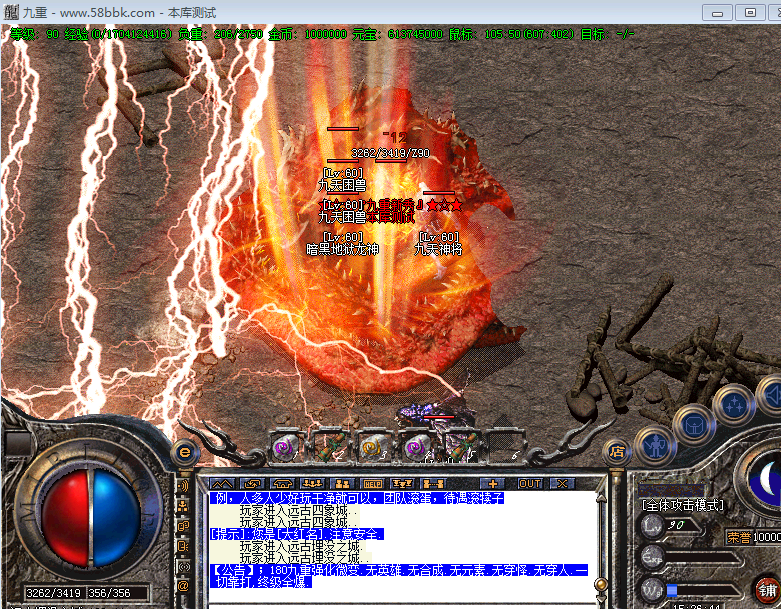Select the '暗黑地狱龙神' monster name
Viewport: 781px width, 609px height.
[x=343, y=248]
